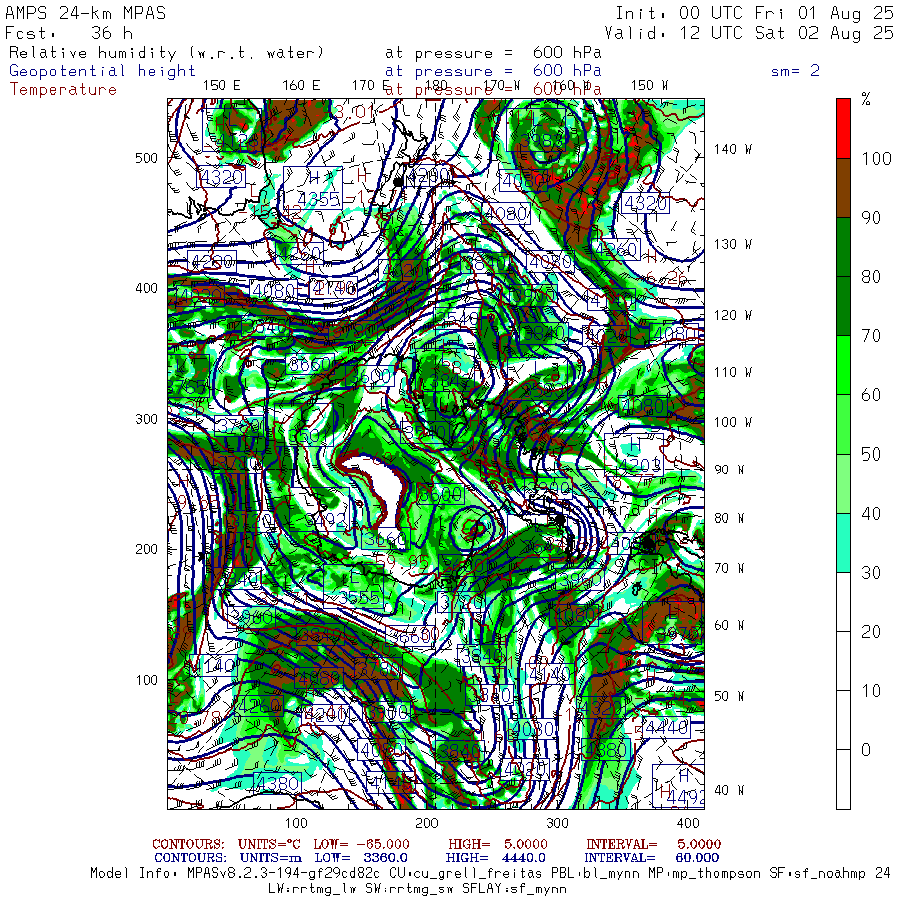Click the blue 'at pressure = 600 hPa' text

click(x=493, y=71)
